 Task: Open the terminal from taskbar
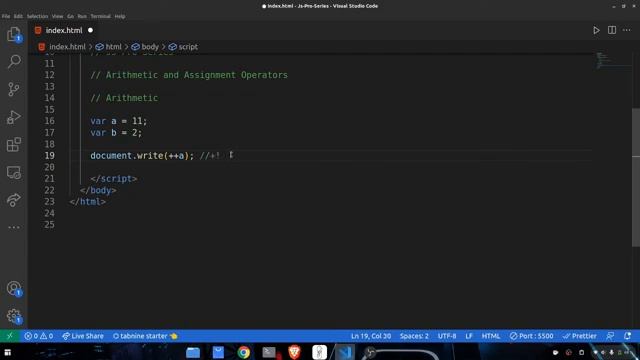[269, 352]
